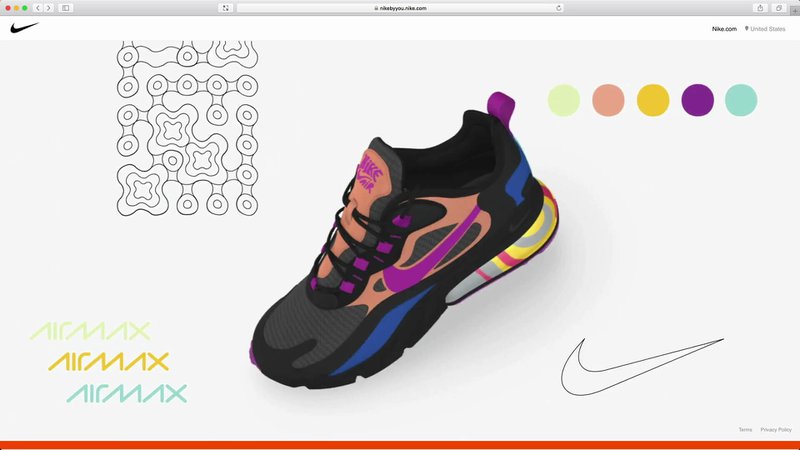Open a new tab with the plus button
Screen dimensions: 800x450
tap(795, 11)
